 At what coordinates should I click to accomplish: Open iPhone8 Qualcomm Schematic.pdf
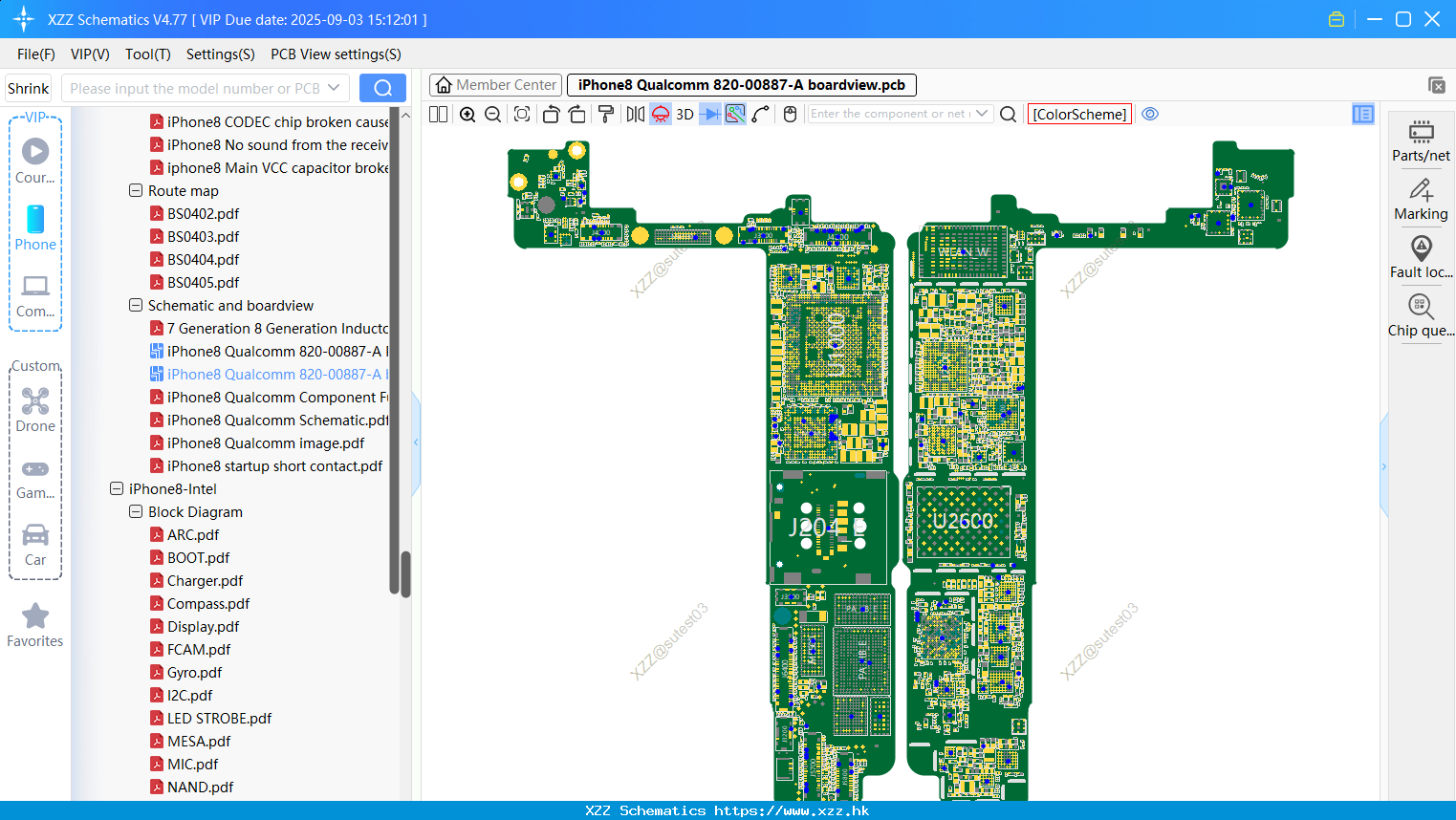[x=278, y=420]
